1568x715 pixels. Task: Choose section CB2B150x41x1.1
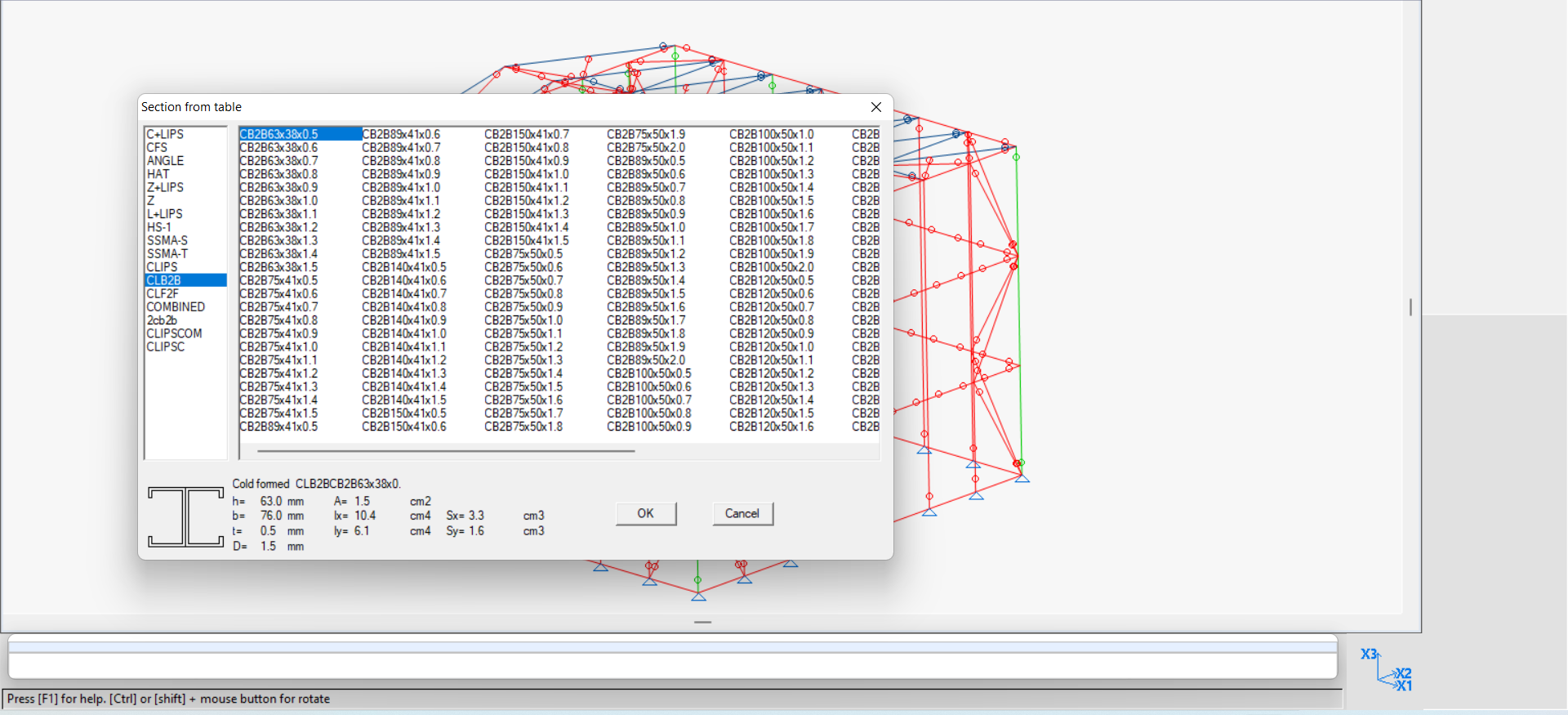pyautogui.click(x=527, y=187)
